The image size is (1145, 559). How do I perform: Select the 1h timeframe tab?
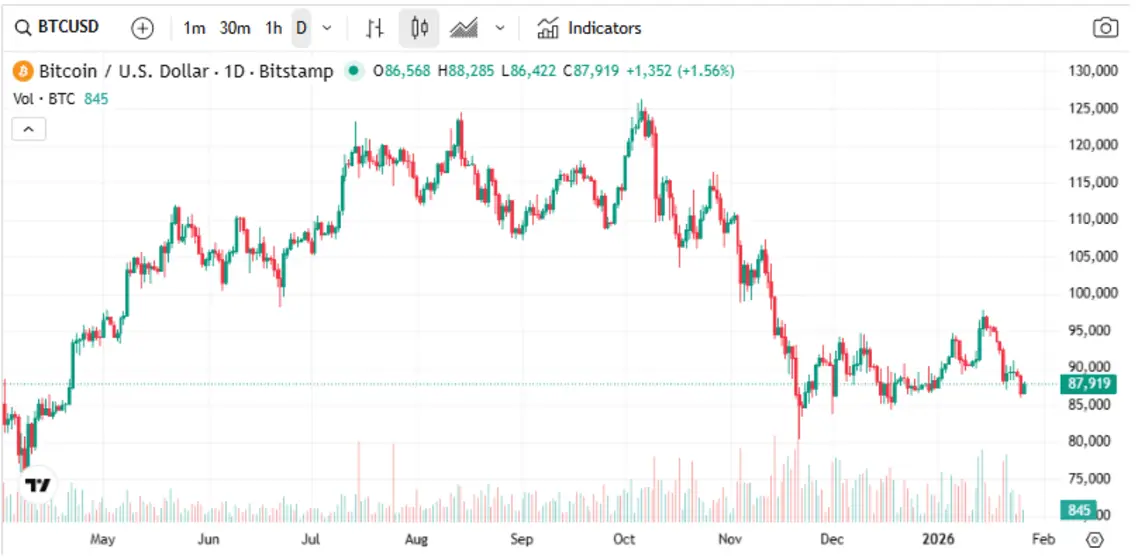(x=274, y=28)
